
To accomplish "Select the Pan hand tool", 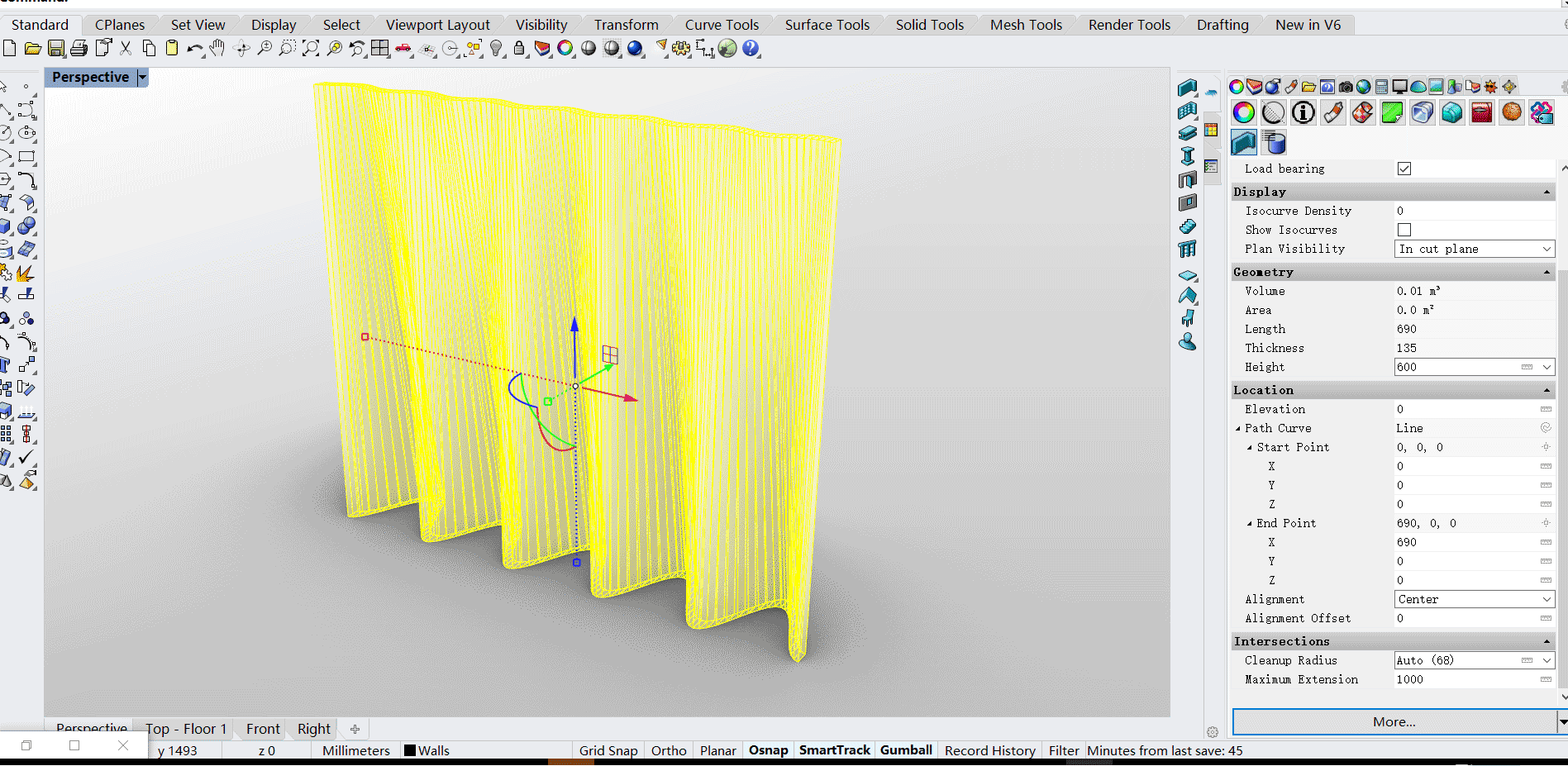I will click(217, 49).
